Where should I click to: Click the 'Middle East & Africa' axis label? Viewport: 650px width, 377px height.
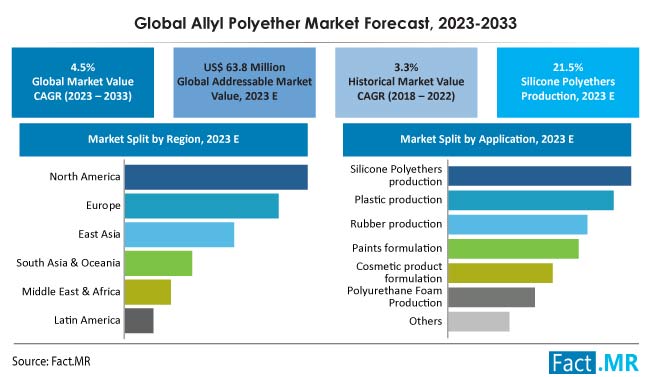point(71,291)
